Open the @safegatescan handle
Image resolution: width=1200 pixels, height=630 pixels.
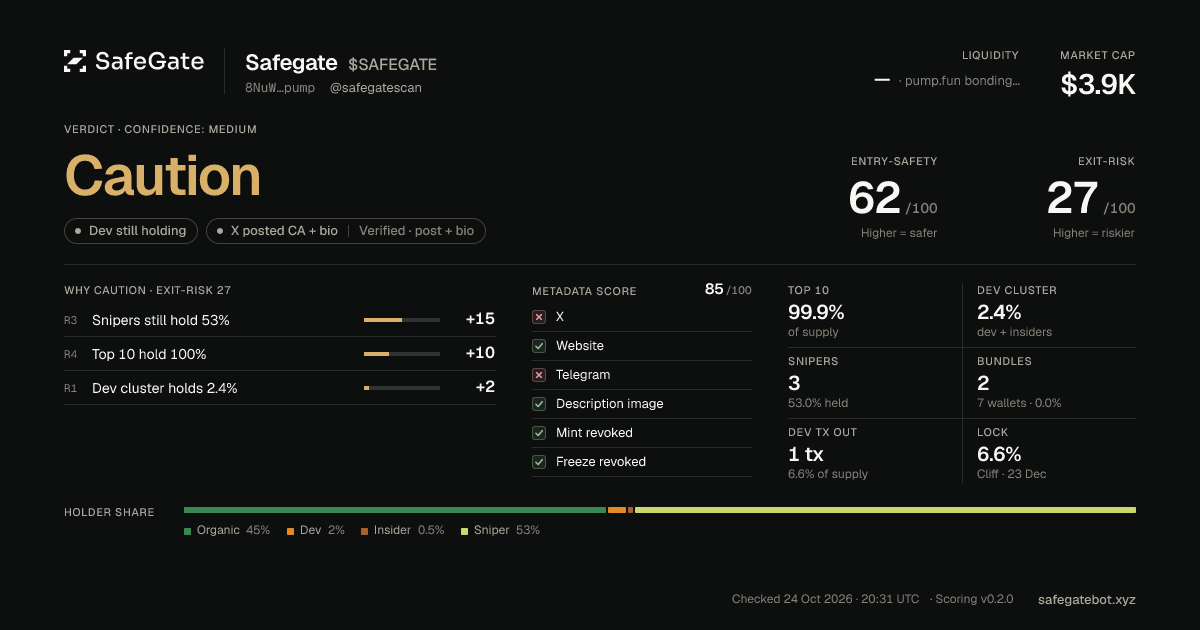coord(375,88)
